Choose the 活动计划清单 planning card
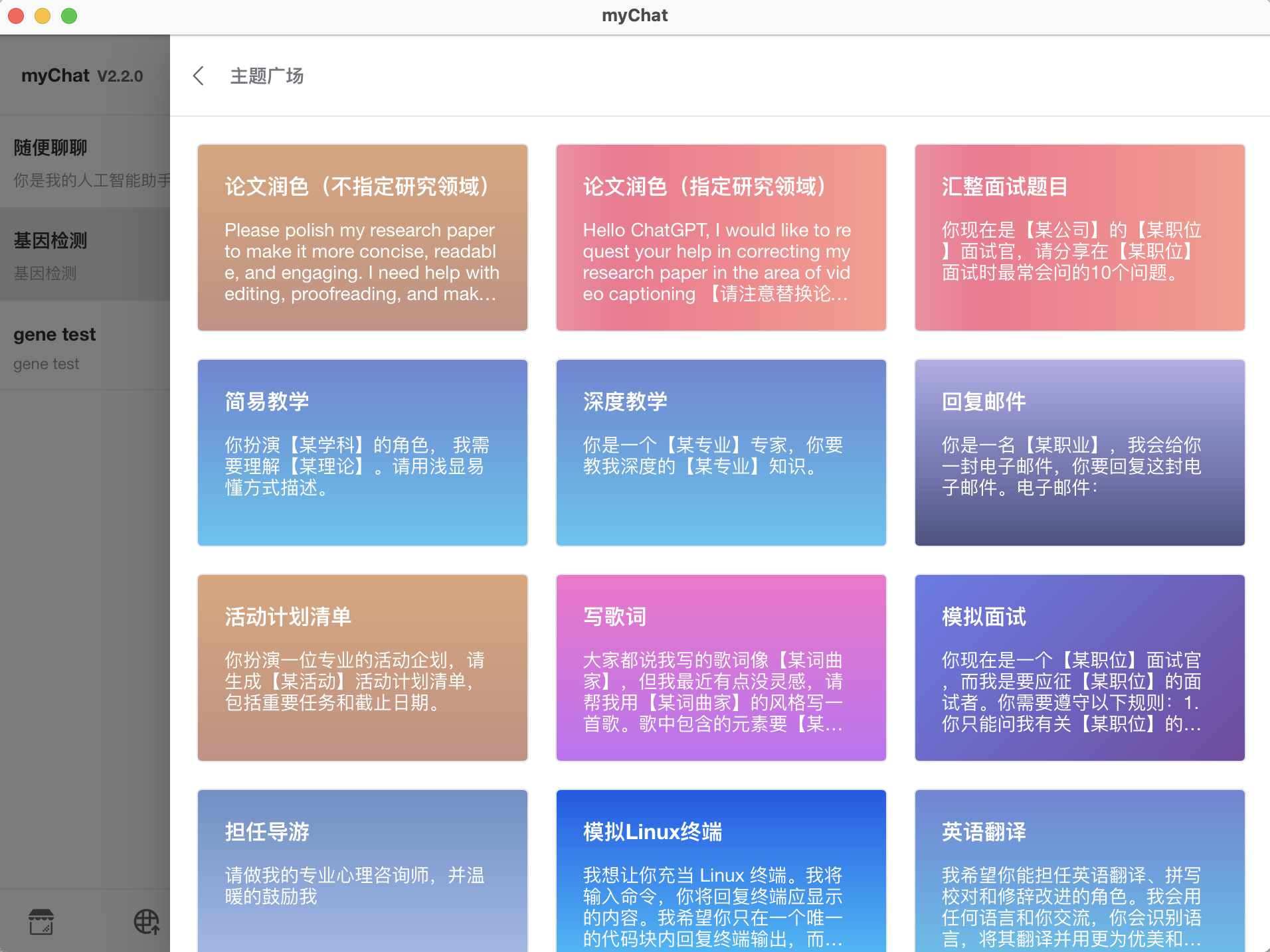The image size is (1270, 952). (362, 668)
